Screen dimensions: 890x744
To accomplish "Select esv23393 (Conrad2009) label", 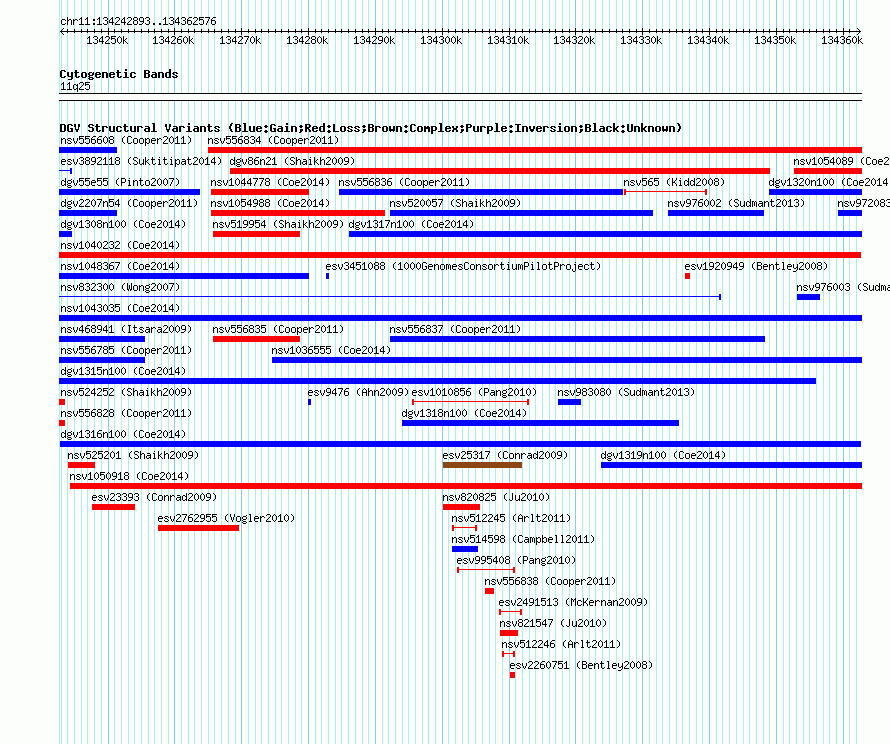I will 154,497.
